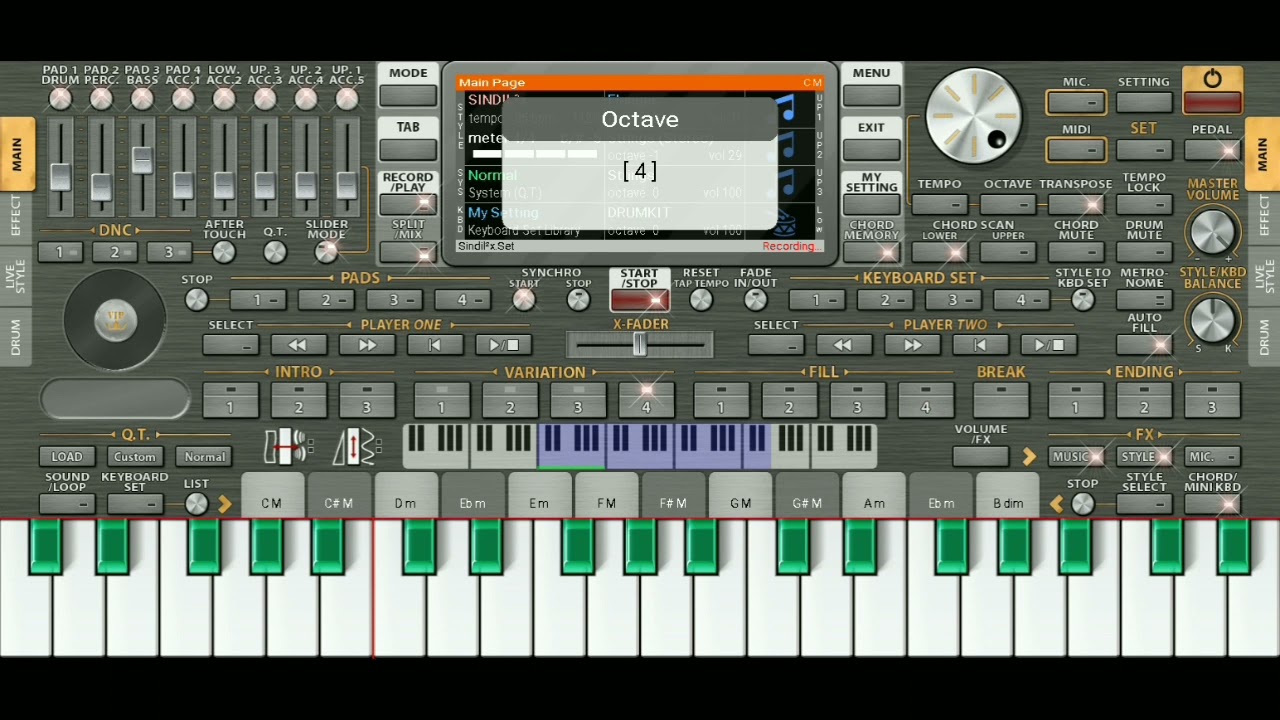Toggle the PEDAL button

pyautogui.click(x=1212, y=150)
